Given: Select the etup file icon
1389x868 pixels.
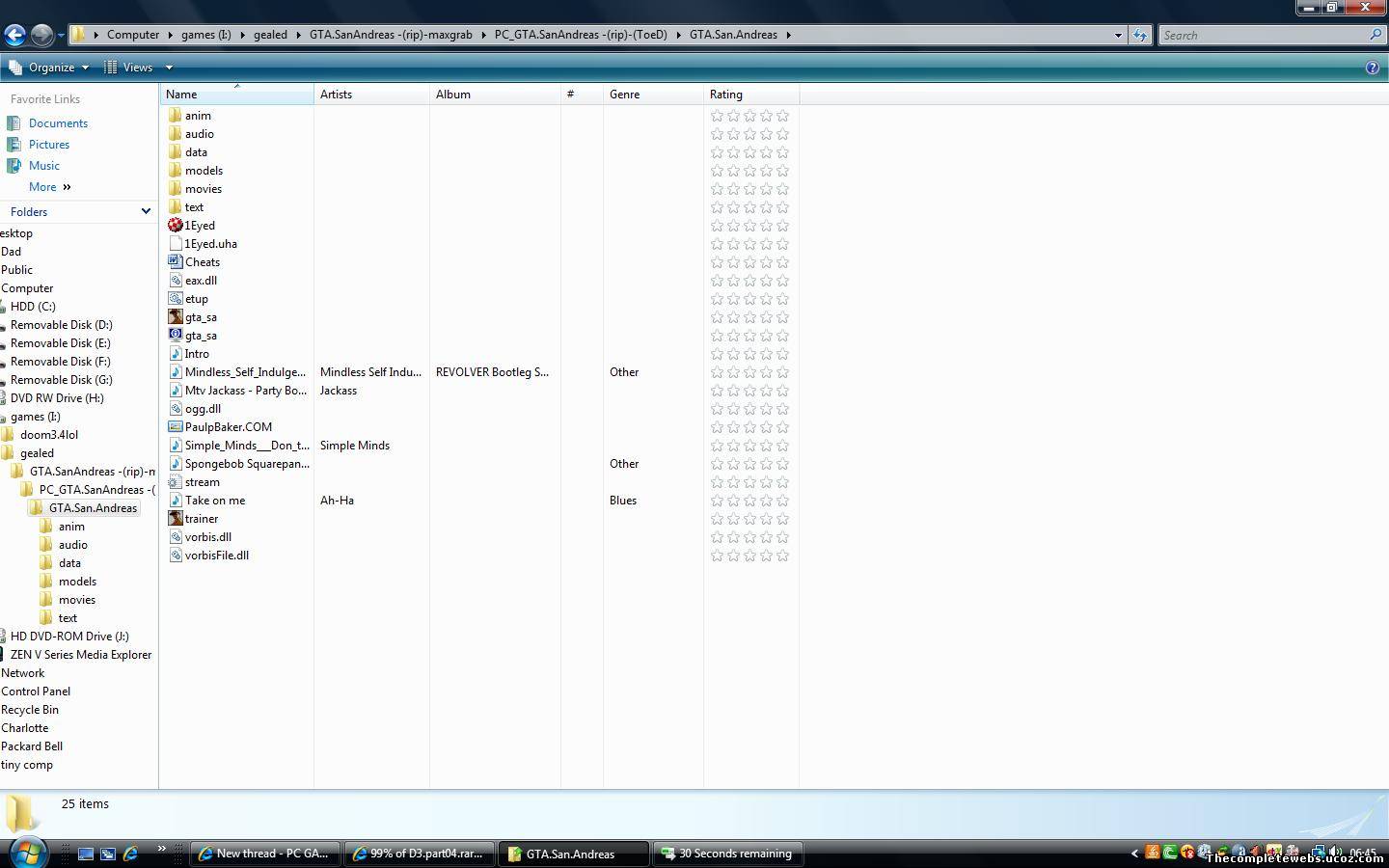Looking at the screenshot, I should (x=176, y=298).
